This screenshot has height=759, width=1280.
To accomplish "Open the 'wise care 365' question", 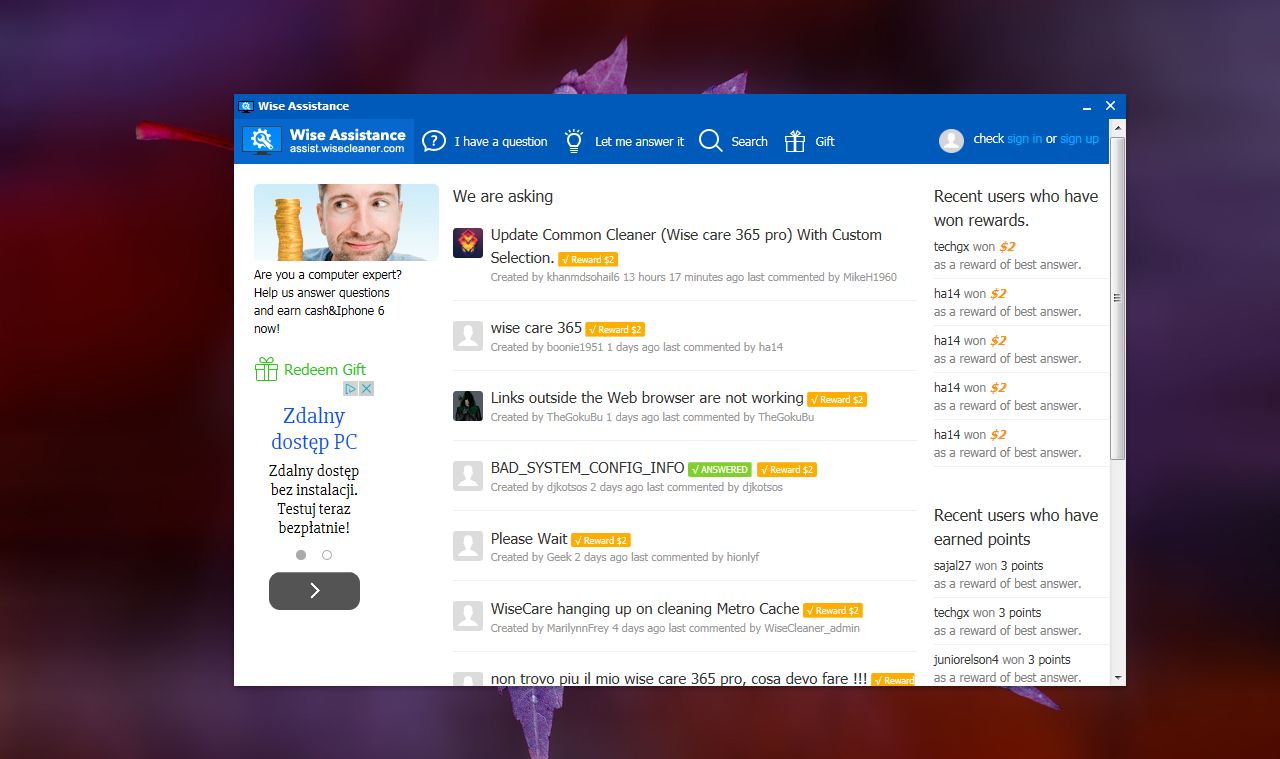I will (x=536, y=328).
